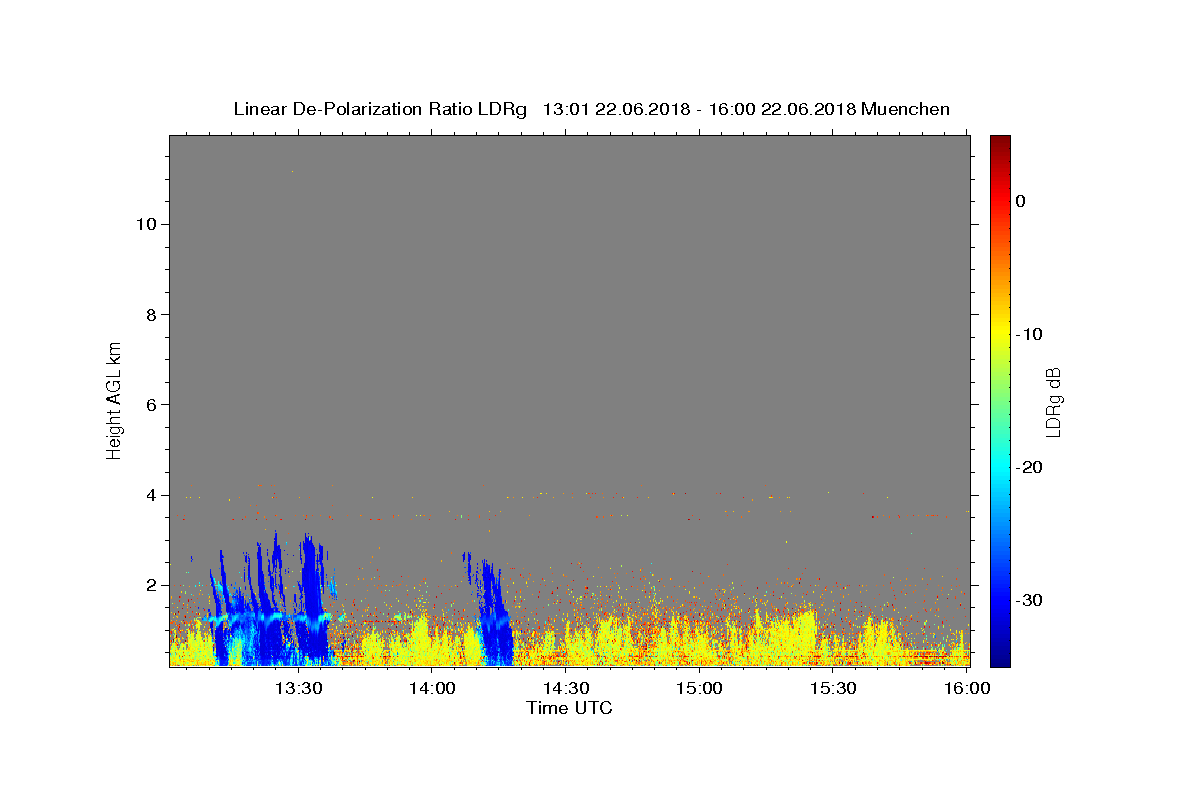Click the 14:00 time axis tick label
1200x800 pixels.
(x=432, y=688)
